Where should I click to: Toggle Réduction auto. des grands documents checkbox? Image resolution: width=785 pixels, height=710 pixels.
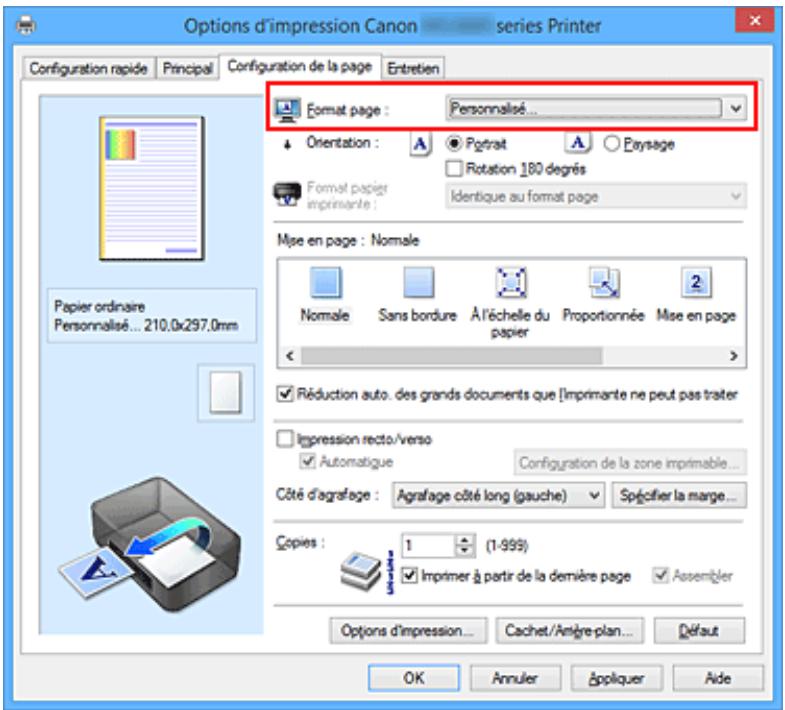[284, 394]
